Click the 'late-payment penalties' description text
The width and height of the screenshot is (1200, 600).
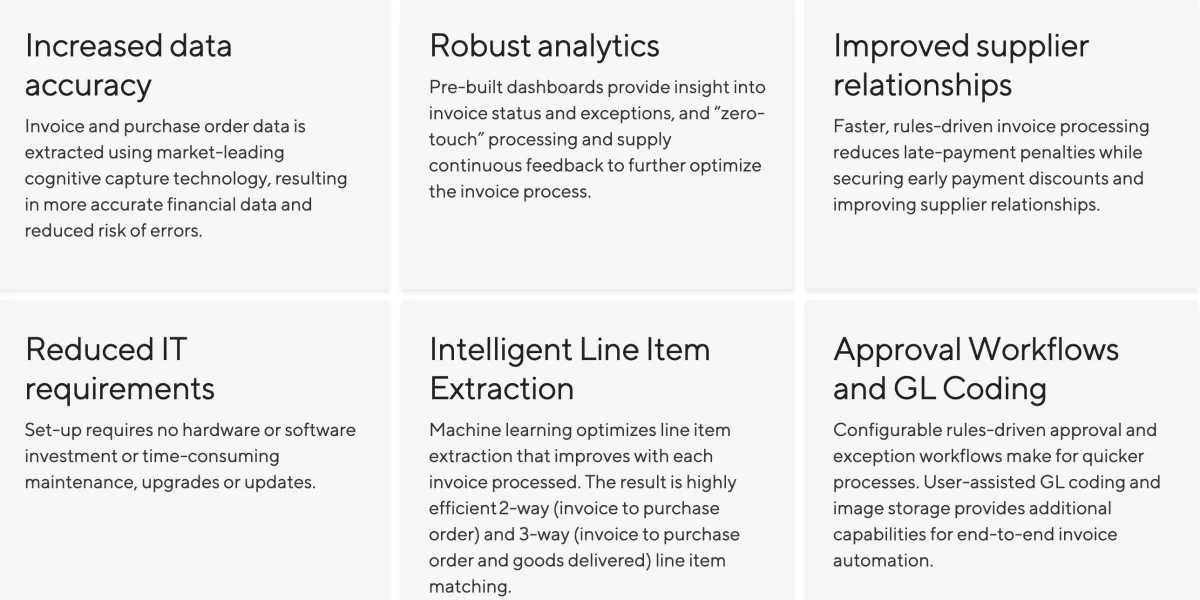click(1010, 152)
